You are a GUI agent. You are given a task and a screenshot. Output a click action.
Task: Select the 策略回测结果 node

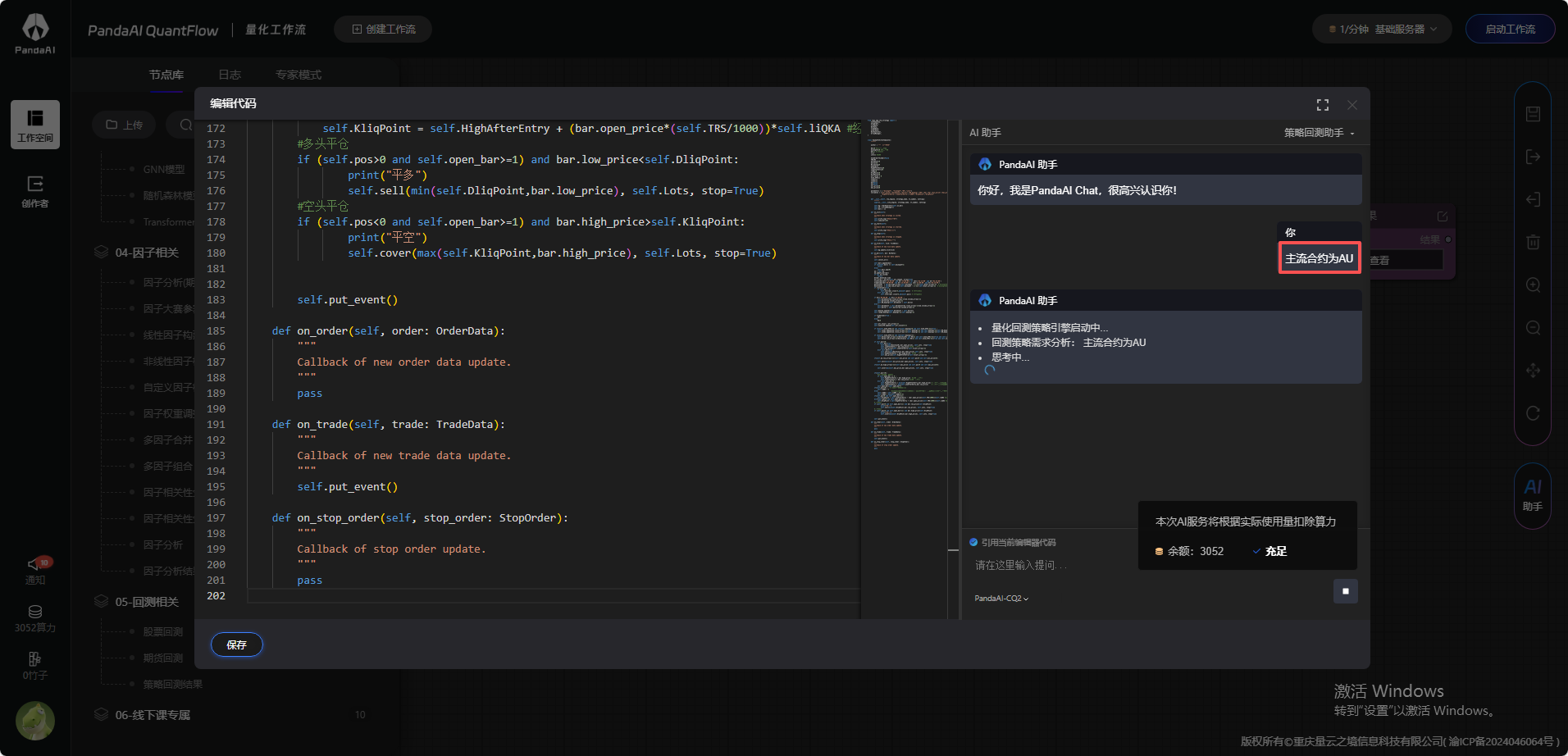pyautogui.click(x=173, y=684)
